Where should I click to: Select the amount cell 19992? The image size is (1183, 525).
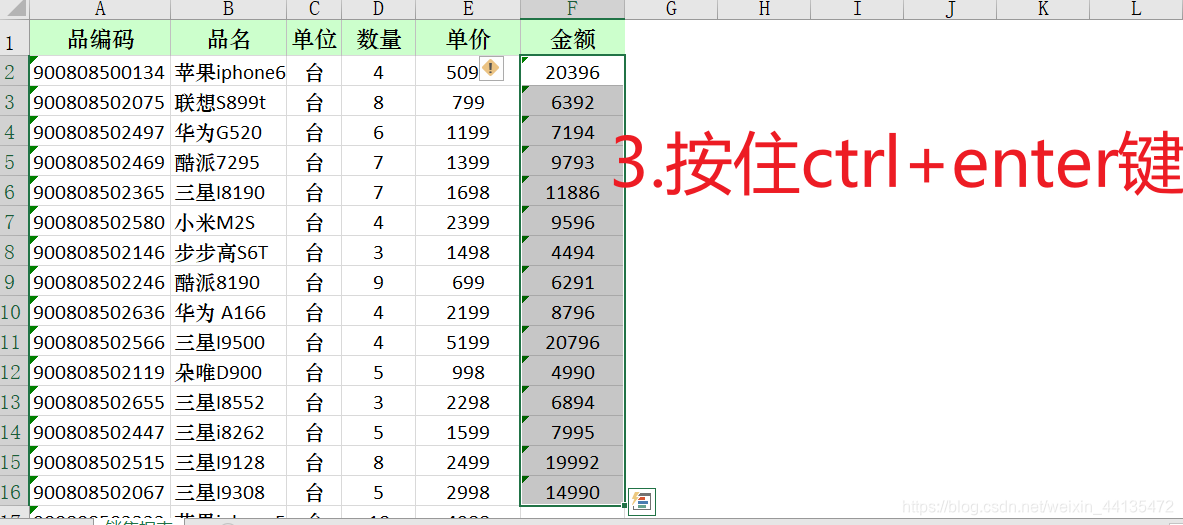coord(573,462)
